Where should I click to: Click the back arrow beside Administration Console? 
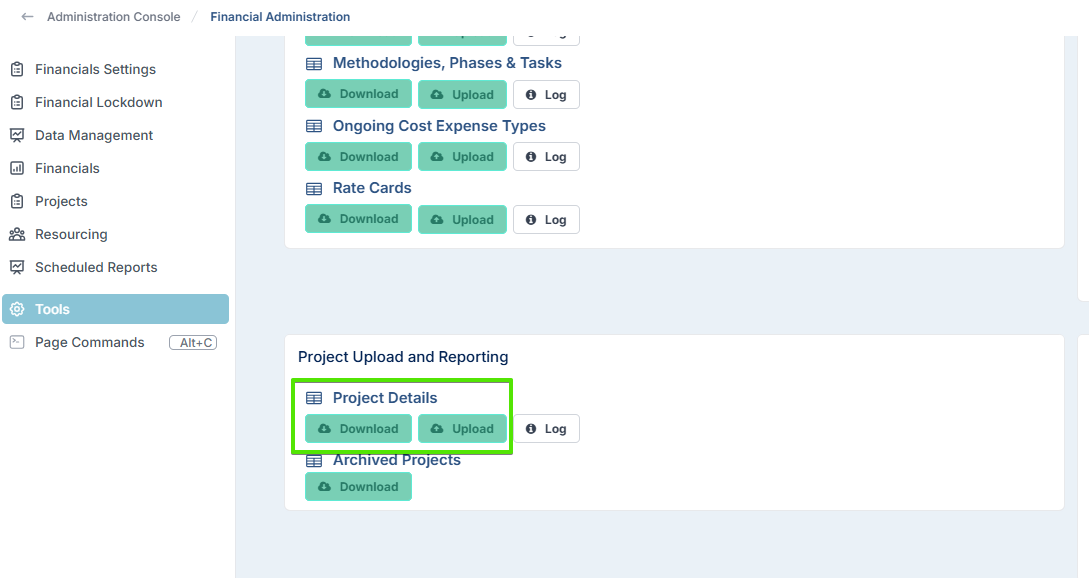pos(27,17)
